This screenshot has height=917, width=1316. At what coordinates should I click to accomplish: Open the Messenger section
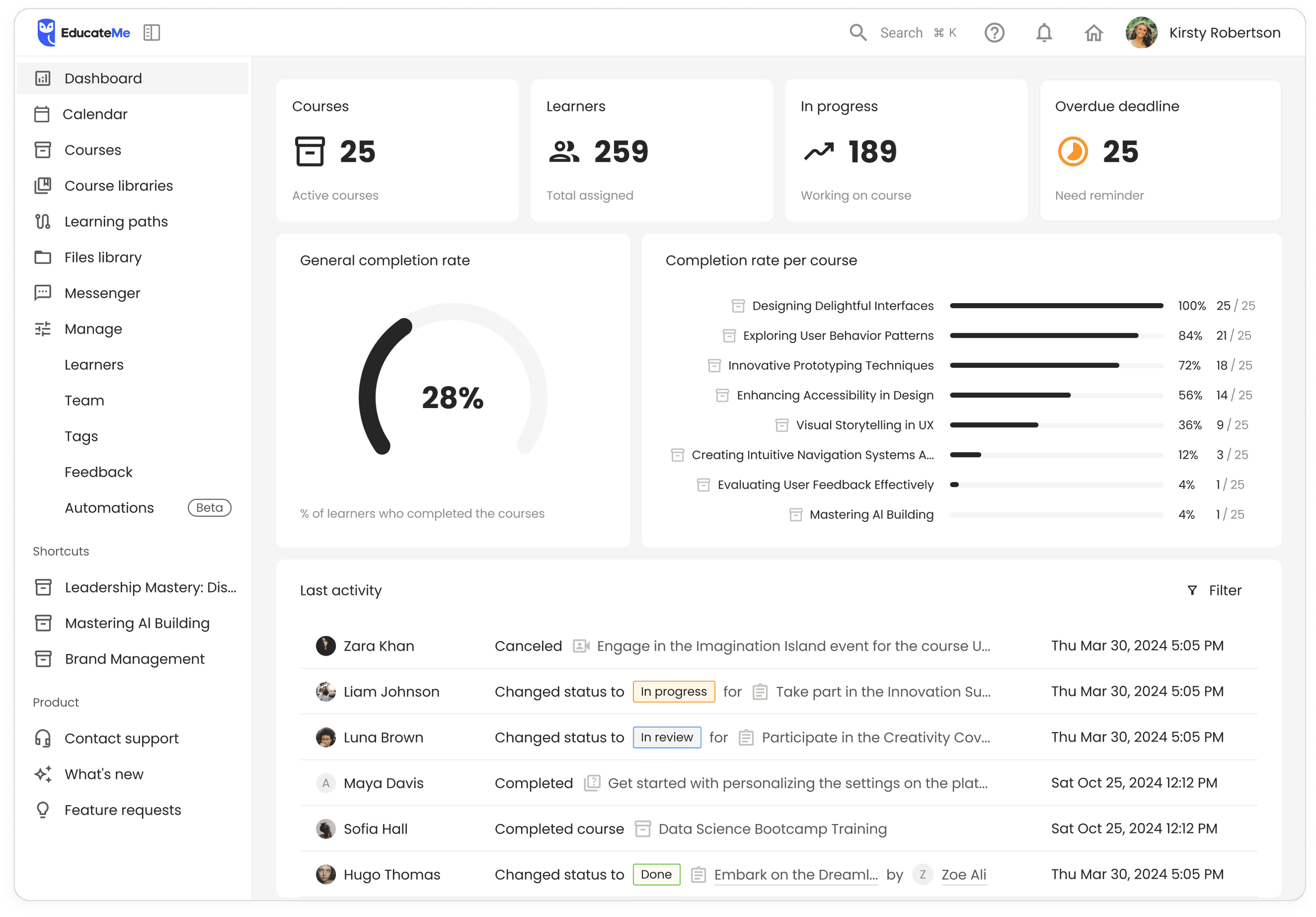(x=102, y=292)
